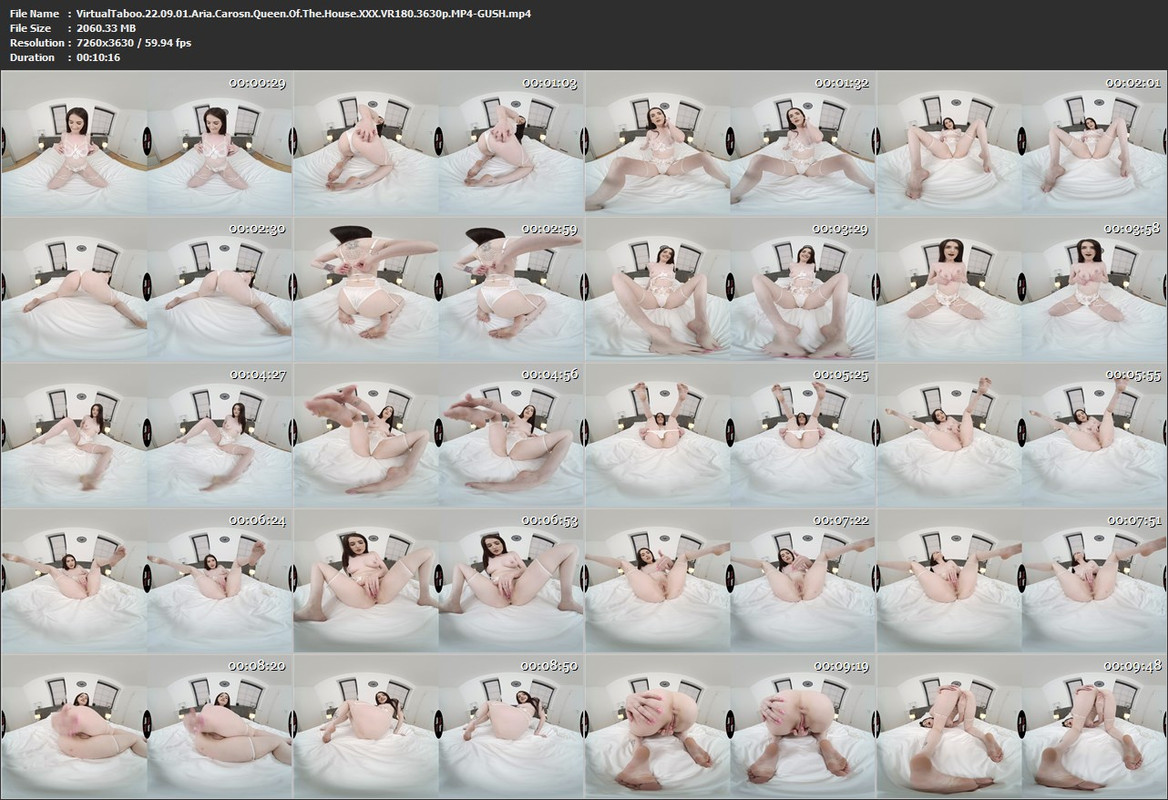Image resolution: width=1168 pixels, height=800 pixels.
Task: Choose the thumbnail stamped 00:07:22
Action: pos(731,581)
